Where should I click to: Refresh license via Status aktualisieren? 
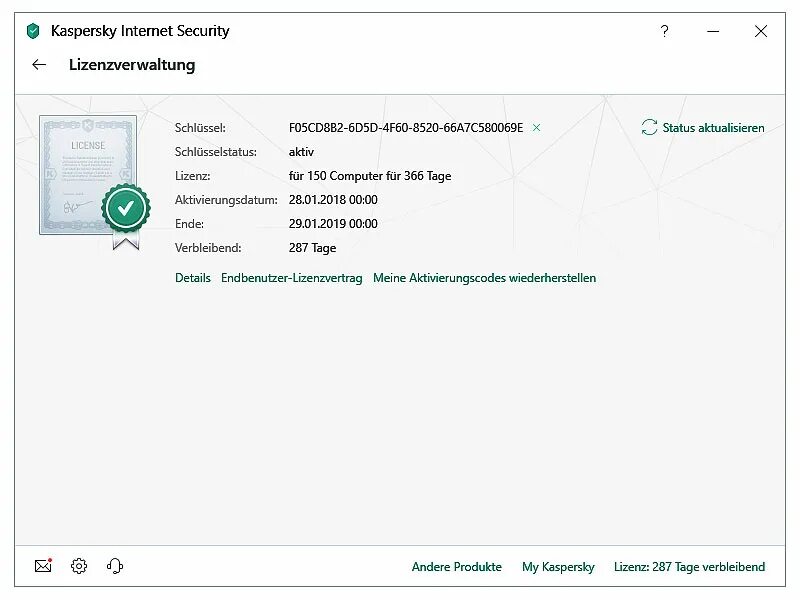point(703,128)
